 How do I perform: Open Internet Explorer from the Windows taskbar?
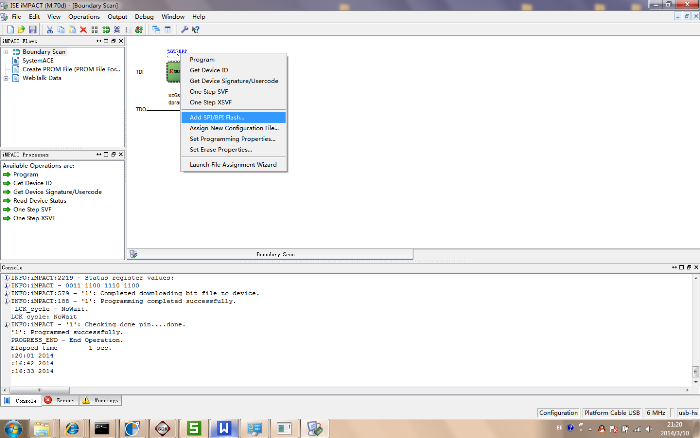71,427
